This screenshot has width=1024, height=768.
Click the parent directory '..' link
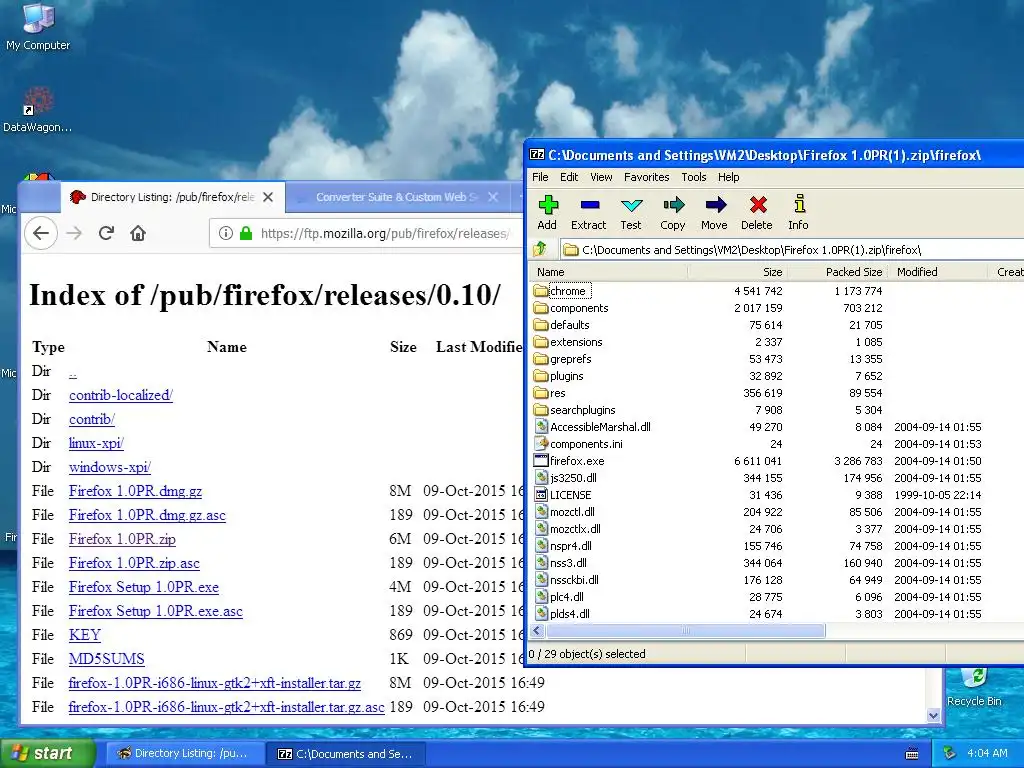click(x=72, y=372)
